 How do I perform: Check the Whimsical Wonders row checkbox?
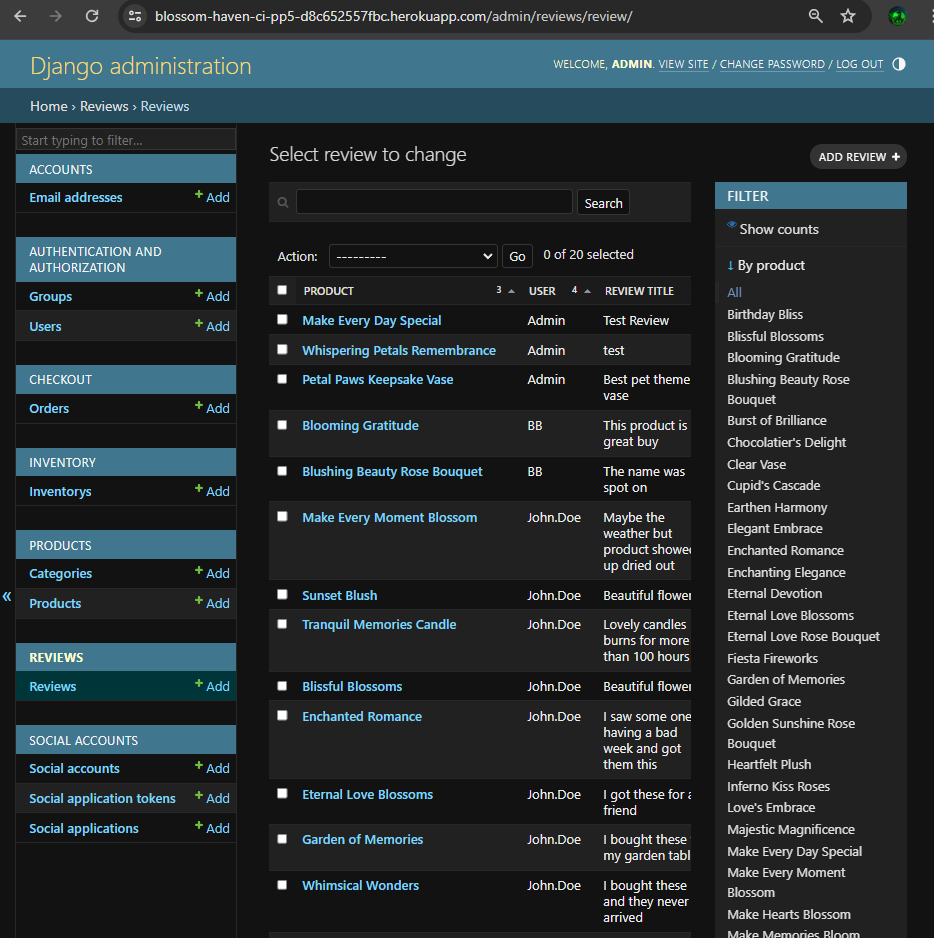tap(282, 885)
